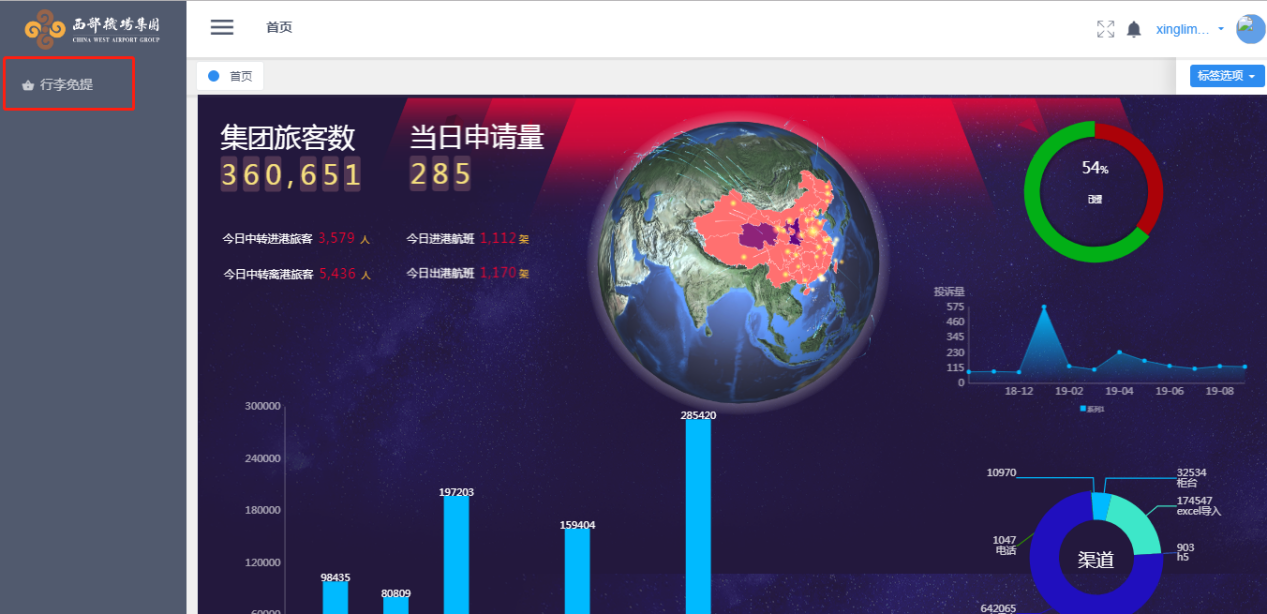Click 今日出港航班 value 1,170
Viewport: 1267px width, 614px height.
tap(498, 272)
